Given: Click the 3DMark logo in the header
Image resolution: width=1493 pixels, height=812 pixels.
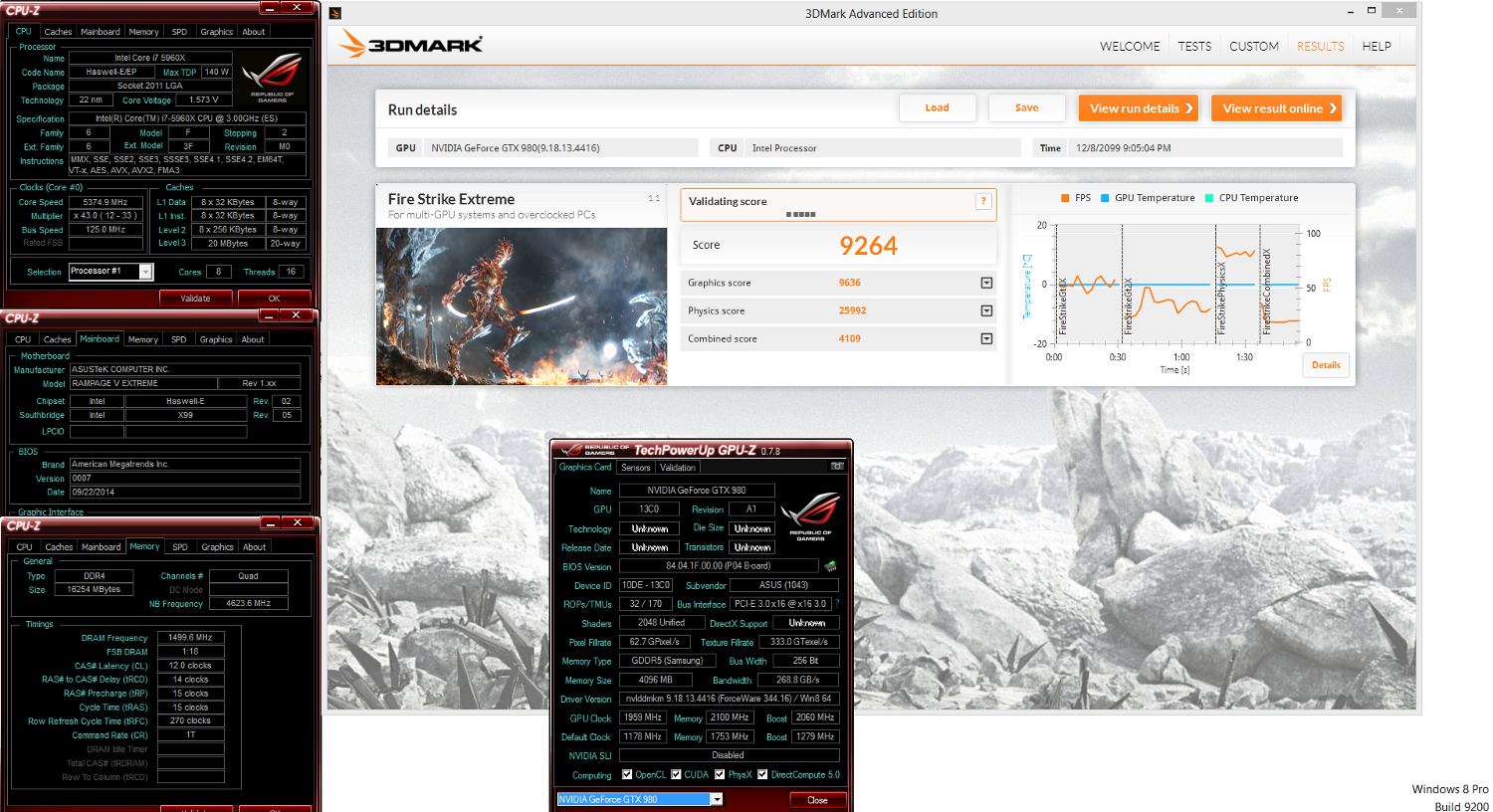Looking at the screenshot, I should coord(411,44).
